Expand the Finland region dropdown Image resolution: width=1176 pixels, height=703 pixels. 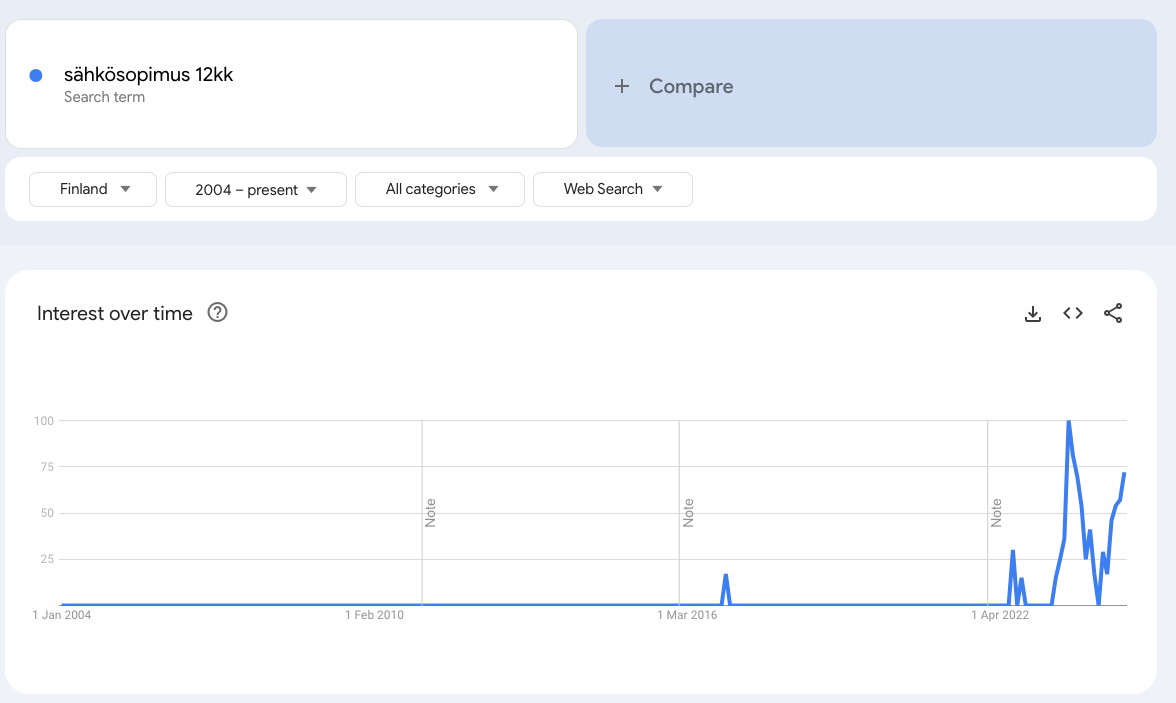click(93, 189)
